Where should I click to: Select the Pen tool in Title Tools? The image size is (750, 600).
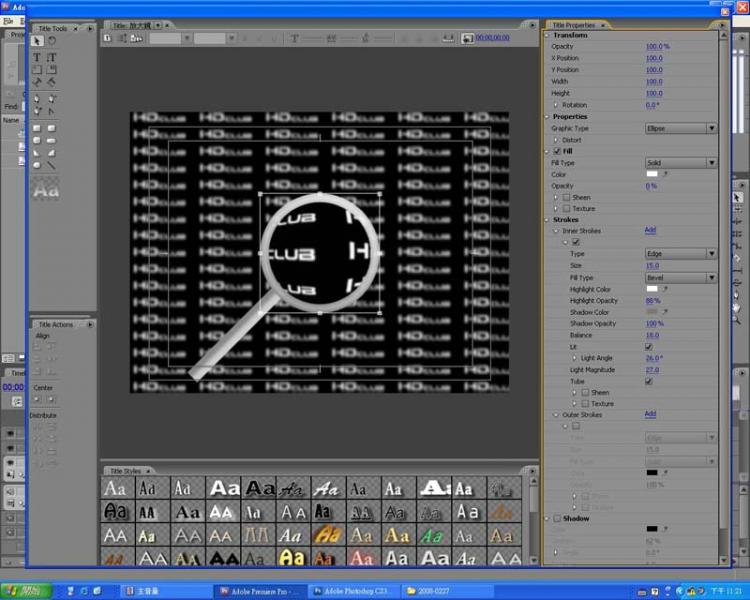[37, 98]
